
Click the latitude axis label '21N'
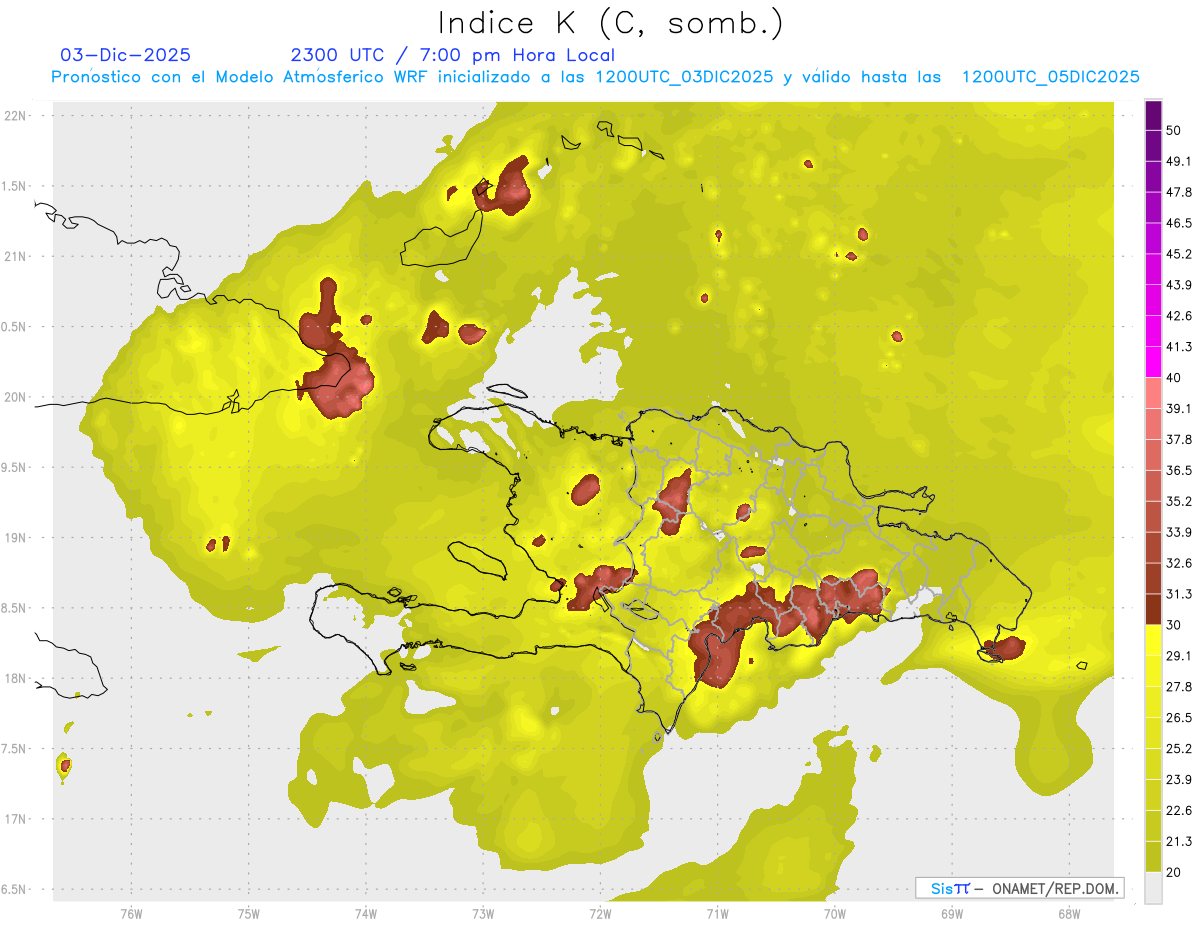click(x=14, y=256)
